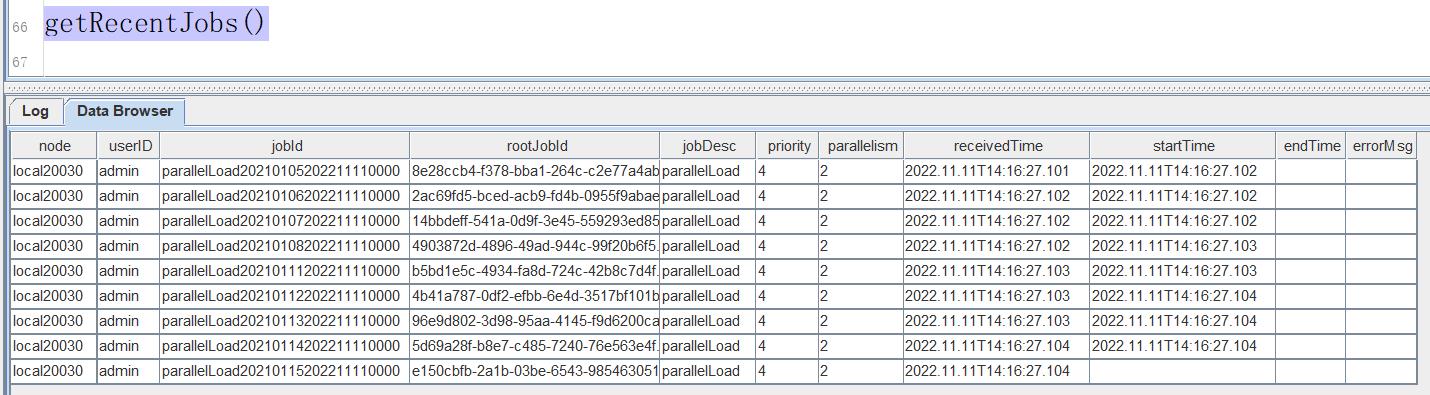Click the receivedTime column header
Image resolution: width=1430 pixels, height=395 pixels.
[x=996, y=146]
